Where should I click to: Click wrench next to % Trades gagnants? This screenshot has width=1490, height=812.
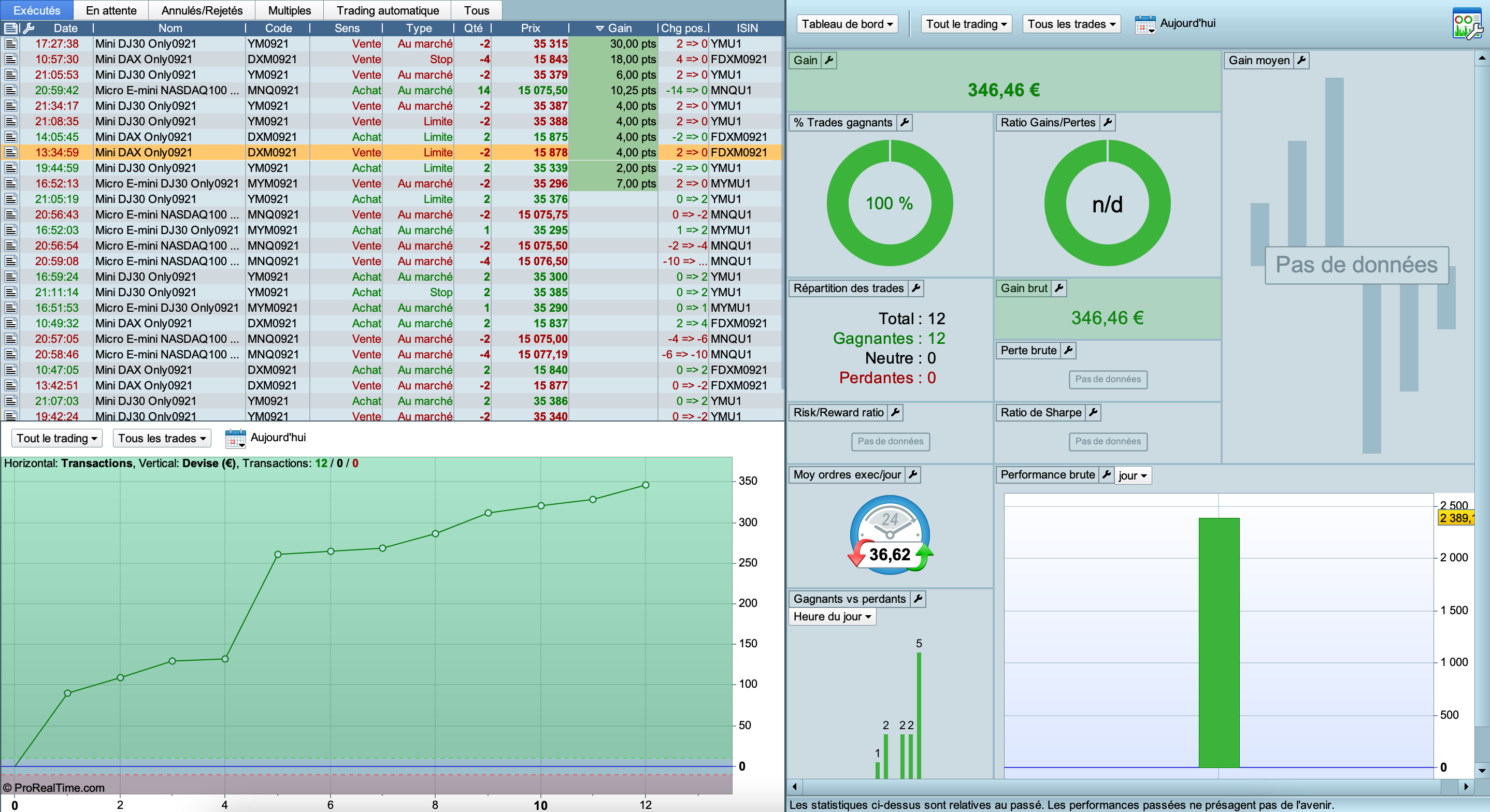(904, 122)
